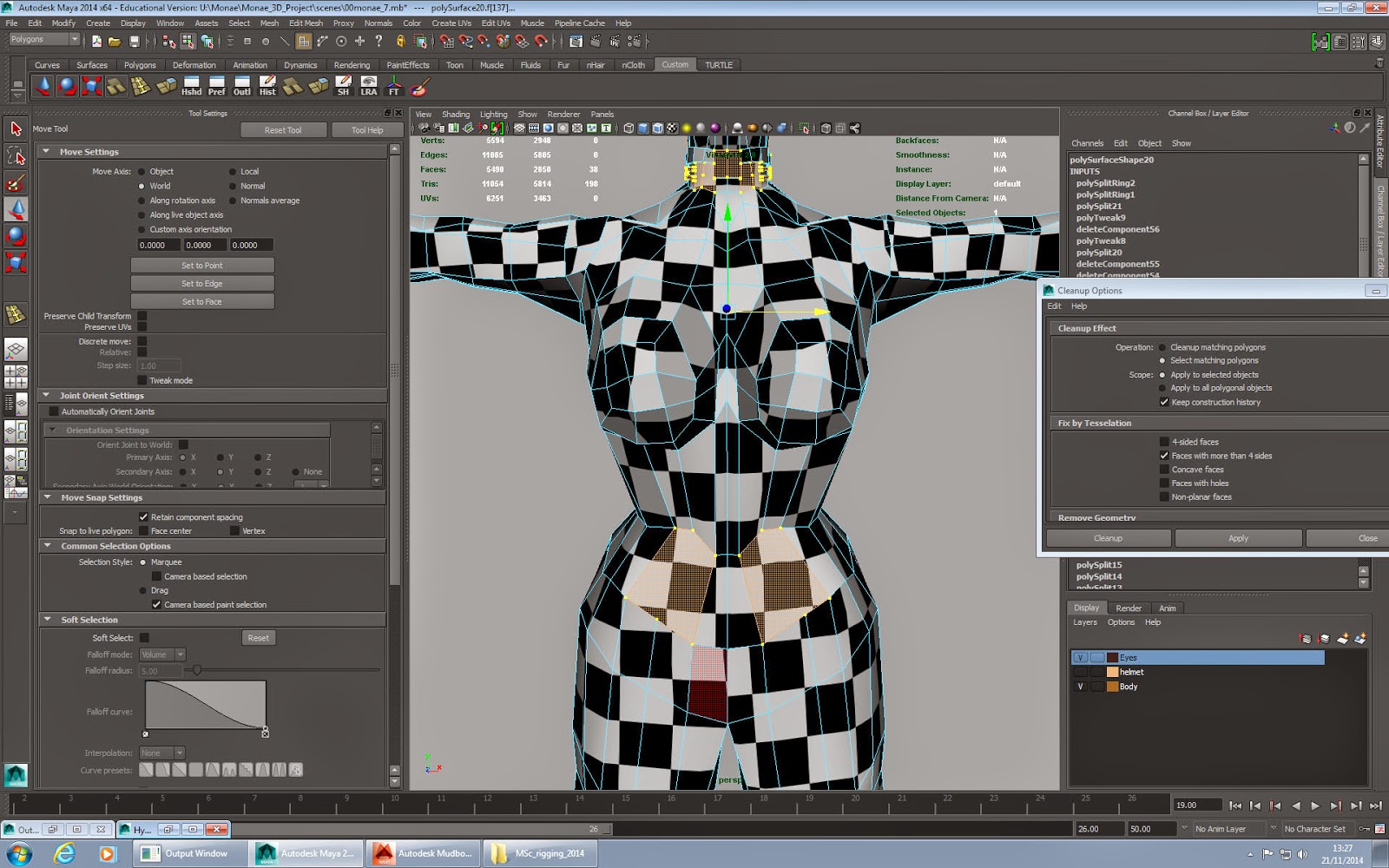Toggle Retain component spacing checkbox

click(x=143, y=517)
